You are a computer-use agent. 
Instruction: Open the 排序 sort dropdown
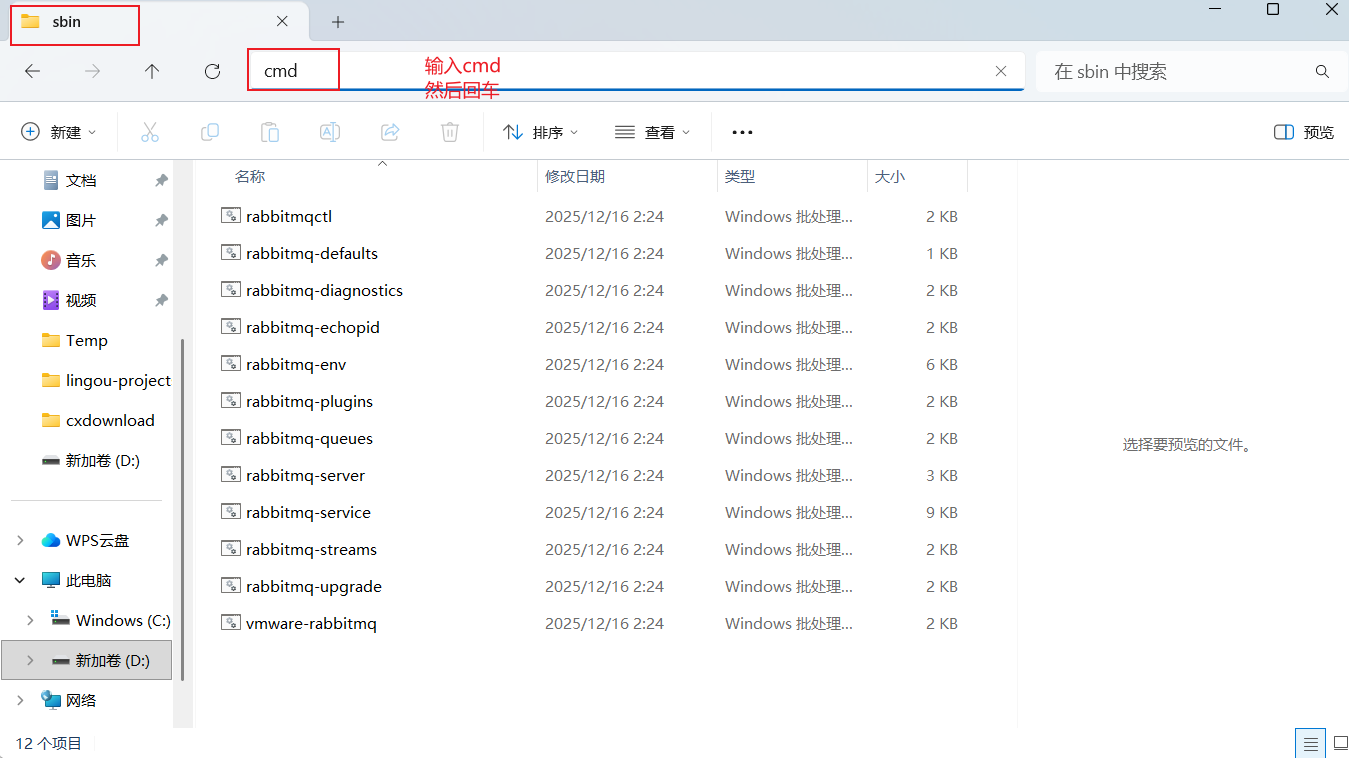coord(540,132)
